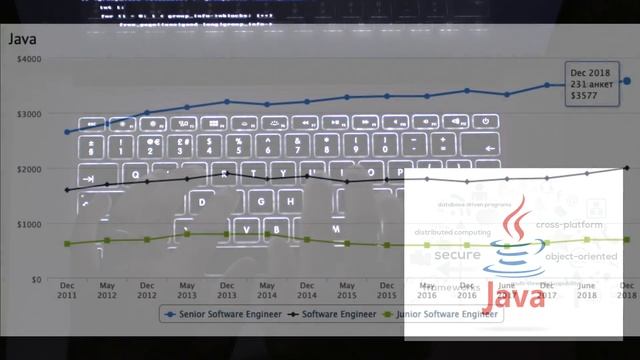Click the Java chart title
This screenshot has height=360, width=640.
tap(22, 40)
